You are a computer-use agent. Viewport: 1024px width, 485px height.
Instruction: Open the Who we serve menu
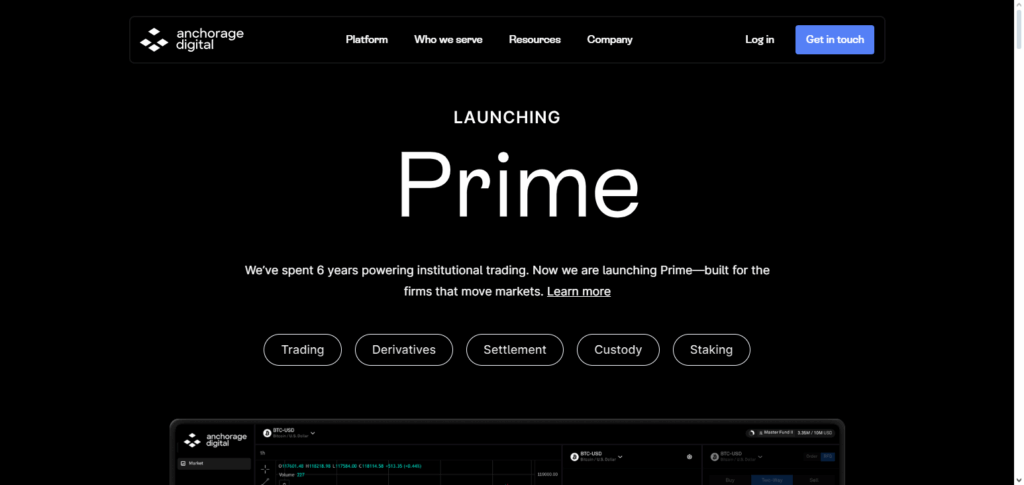tap(448, 39)
